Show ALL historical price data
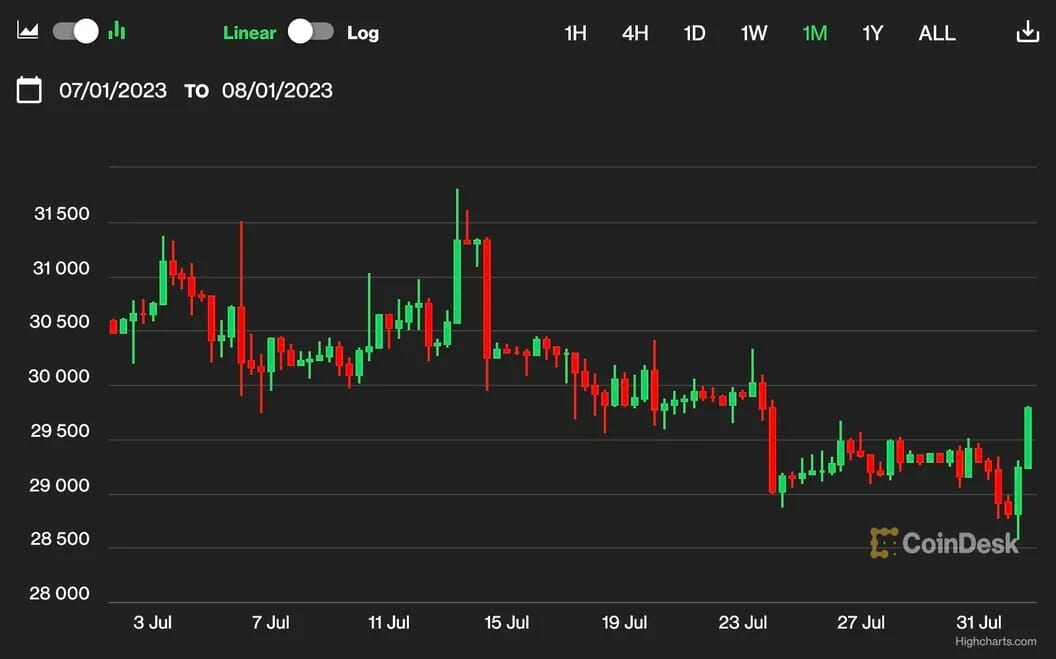This screenshot has height=659, width=1056. 937,33
